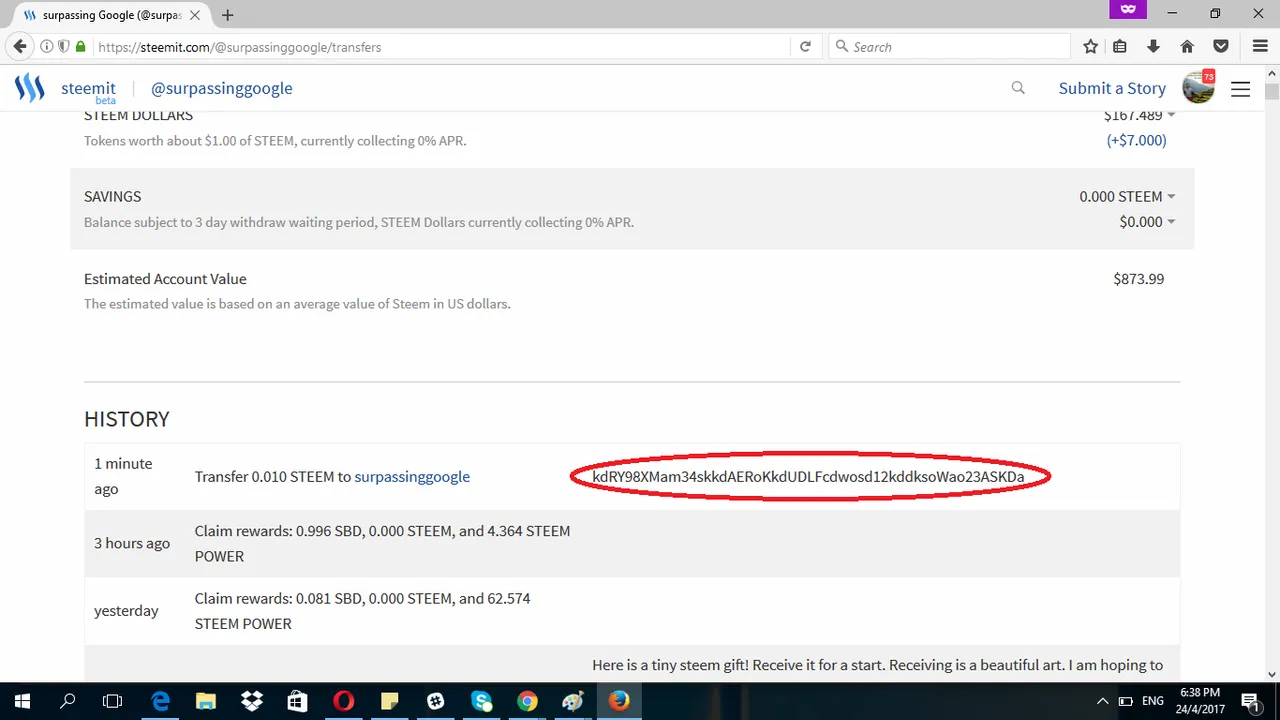Open Steemit search magnifier icon
Image resolution: width=1280 pixels, height=720 pixels.
1018,88
